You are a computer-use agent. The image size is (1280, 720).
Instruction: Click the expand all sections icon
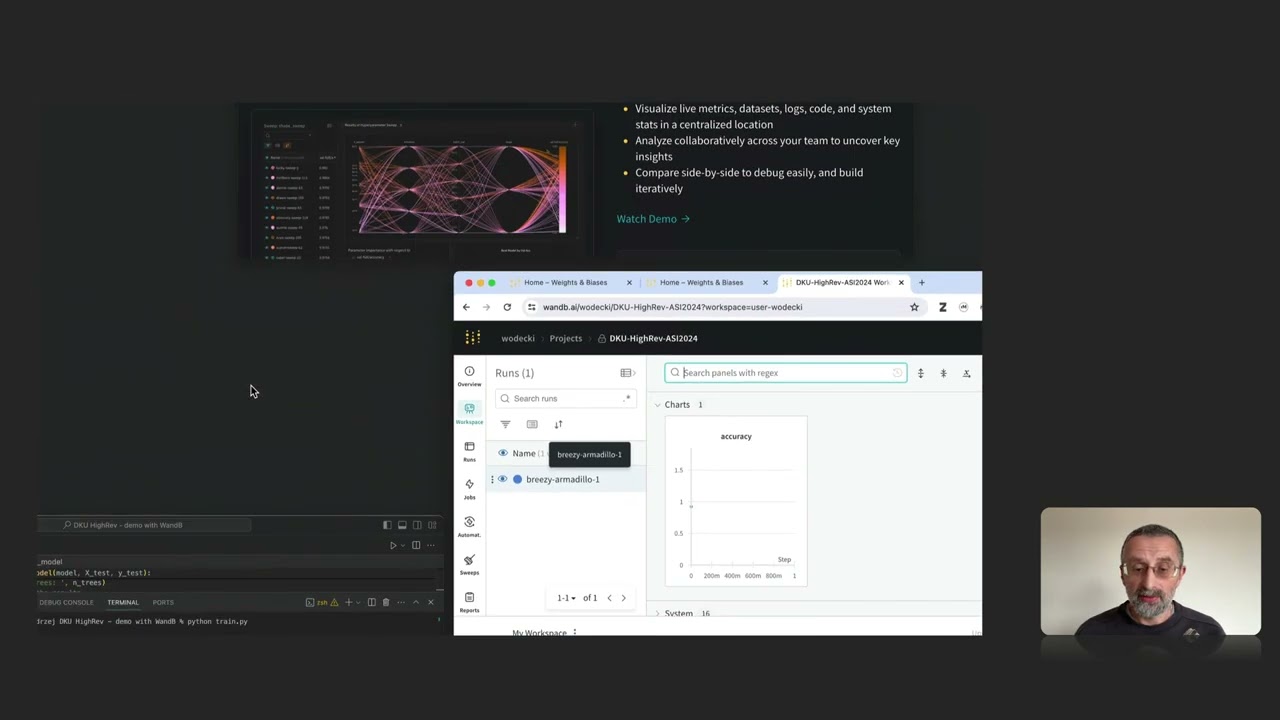pos(921,373)
